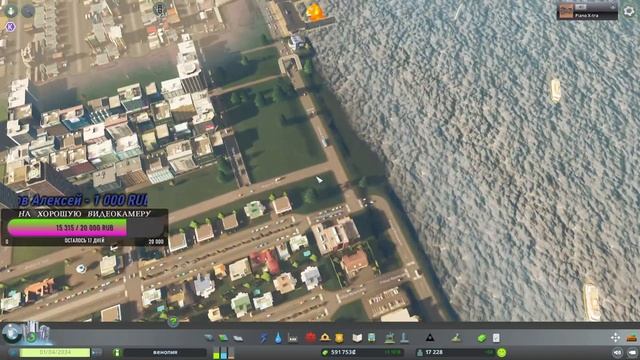
Task: Click the RCI zoning demand bars
Action: click(x=224, y=353)
